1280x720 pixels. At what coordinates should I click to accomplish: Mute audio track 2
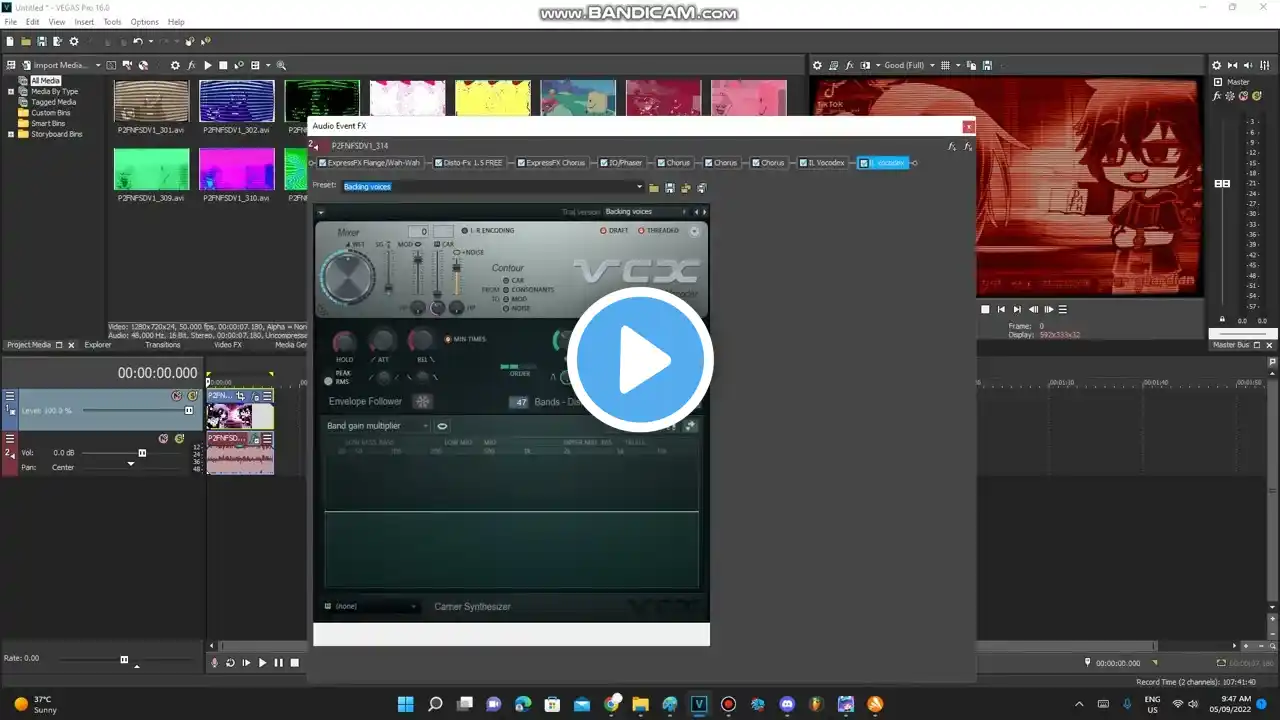tap(163, 438)
